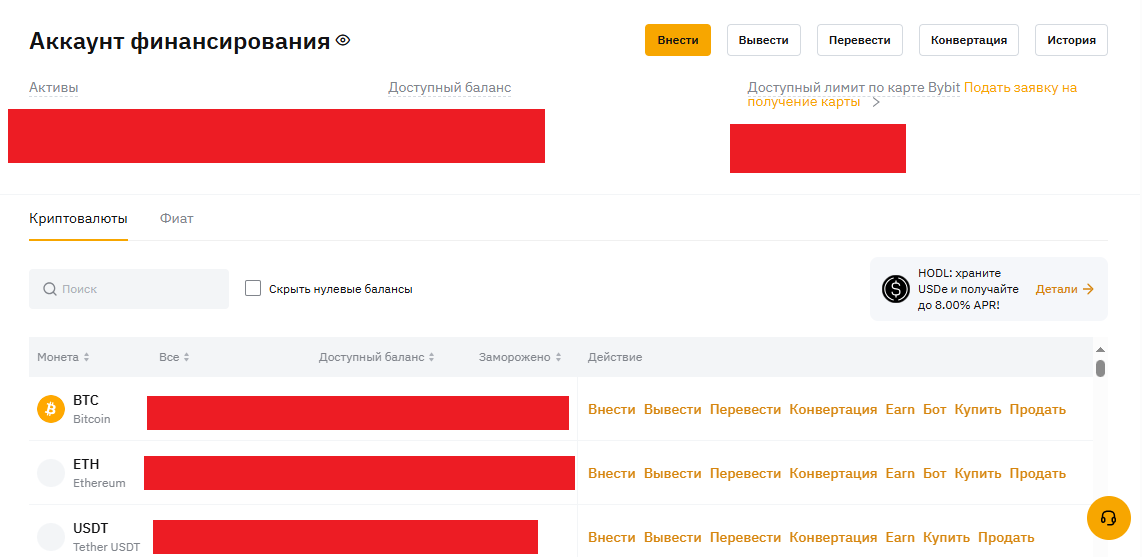
Task: Click the search magnifier icon
Action: (x=50, y=289)
